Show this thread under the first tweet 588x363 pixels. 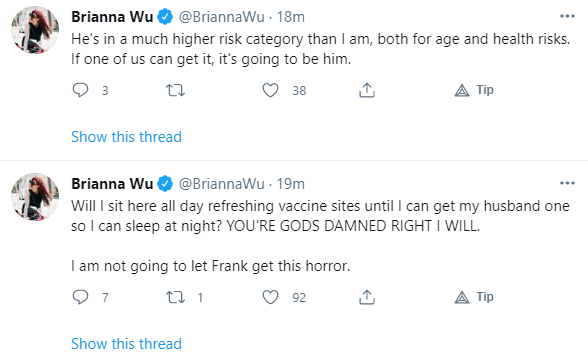coord(126,137)
